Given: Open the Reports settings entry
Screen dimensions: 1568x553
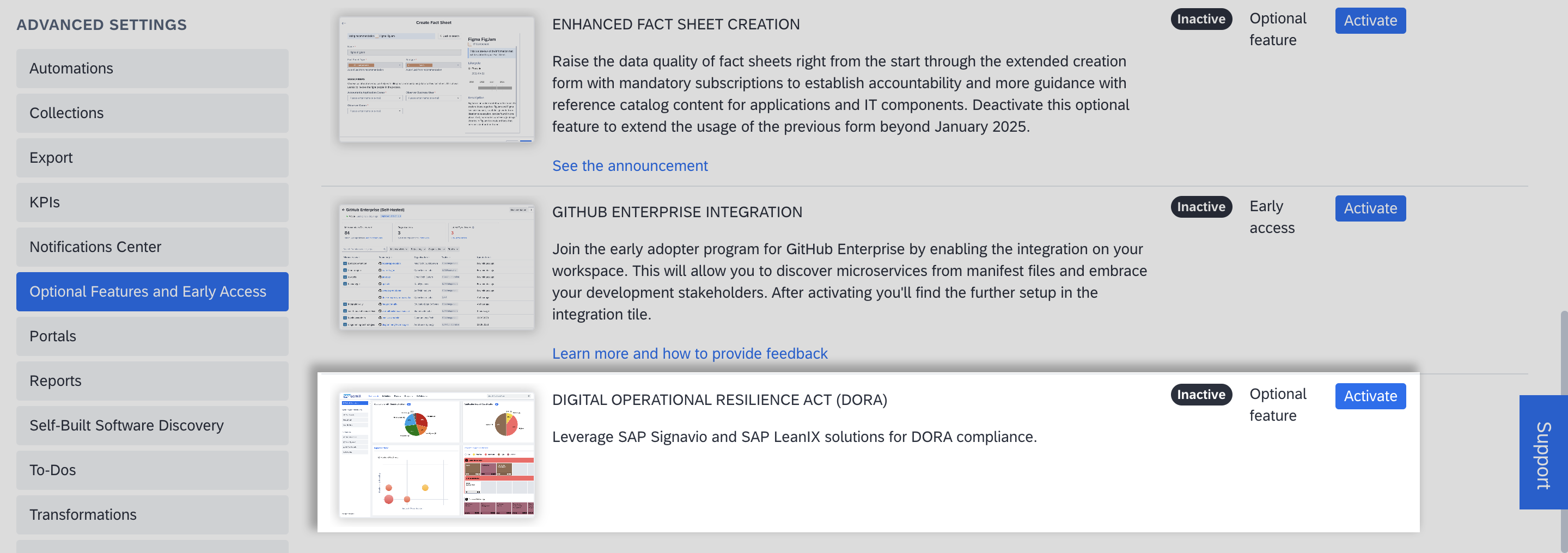Looking at the screenshot, I should 152,381.
